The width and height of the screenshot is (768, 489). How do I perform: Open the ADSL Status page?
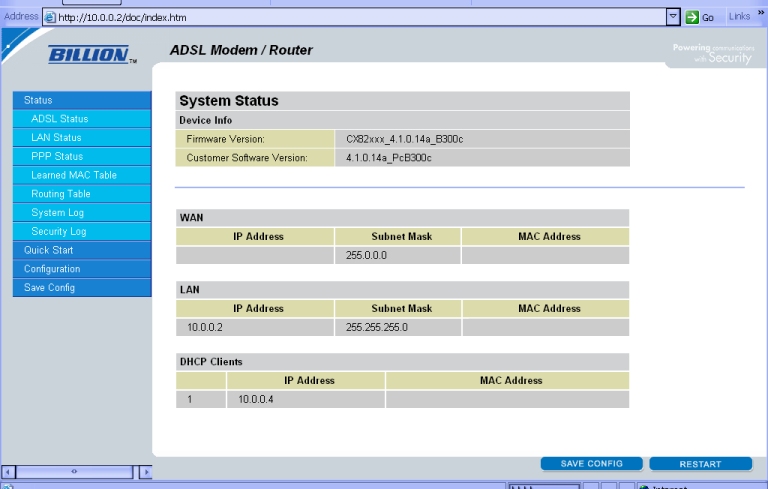[x=82, y=119]
